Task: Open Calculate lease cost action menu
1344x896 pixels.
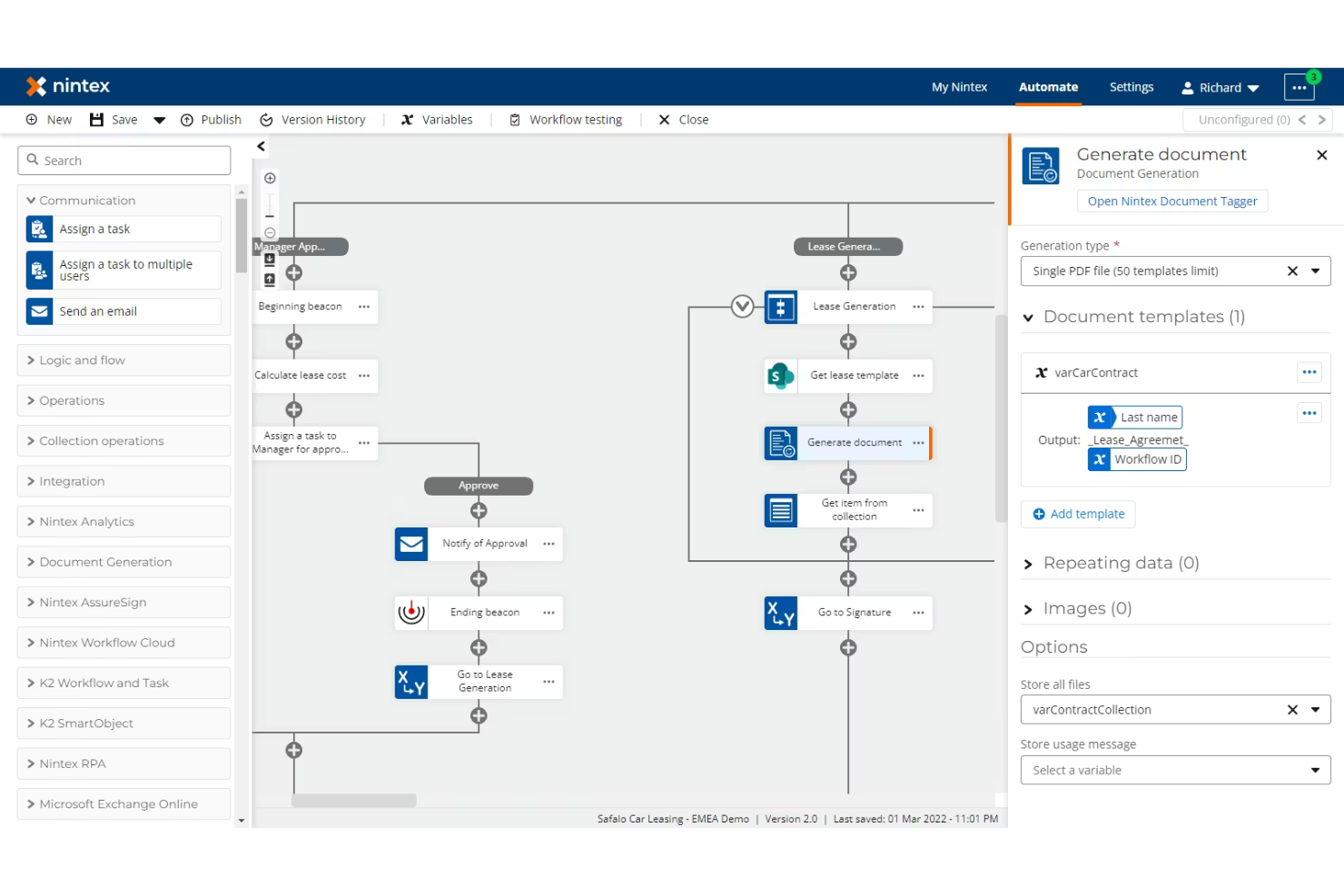Action: pos(364,376)
